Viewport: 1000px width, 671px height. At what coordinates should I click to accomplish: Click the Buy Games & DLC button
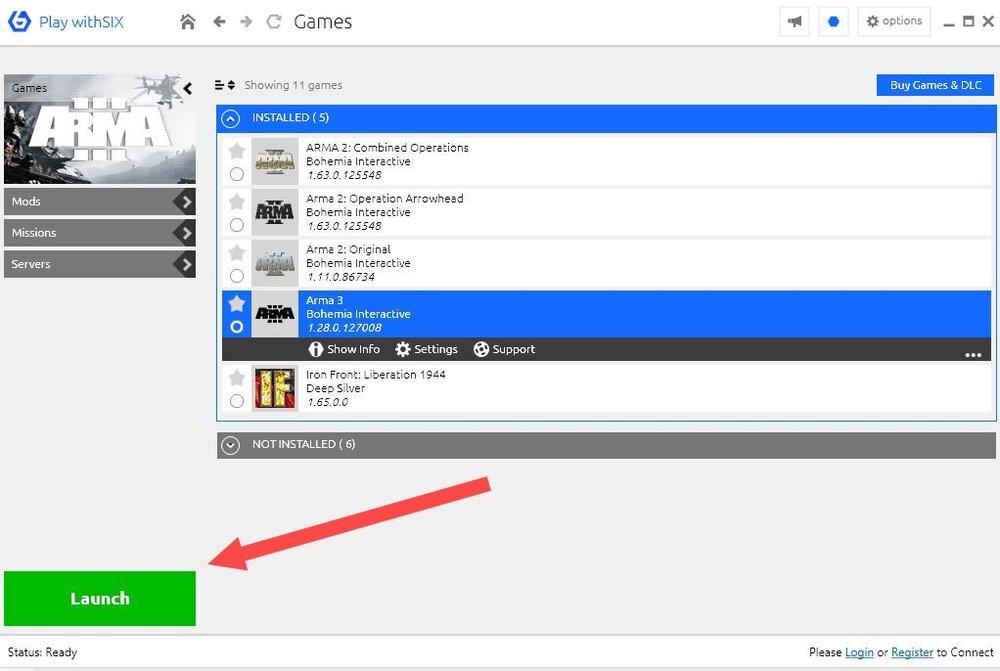(x=935, y=85)
